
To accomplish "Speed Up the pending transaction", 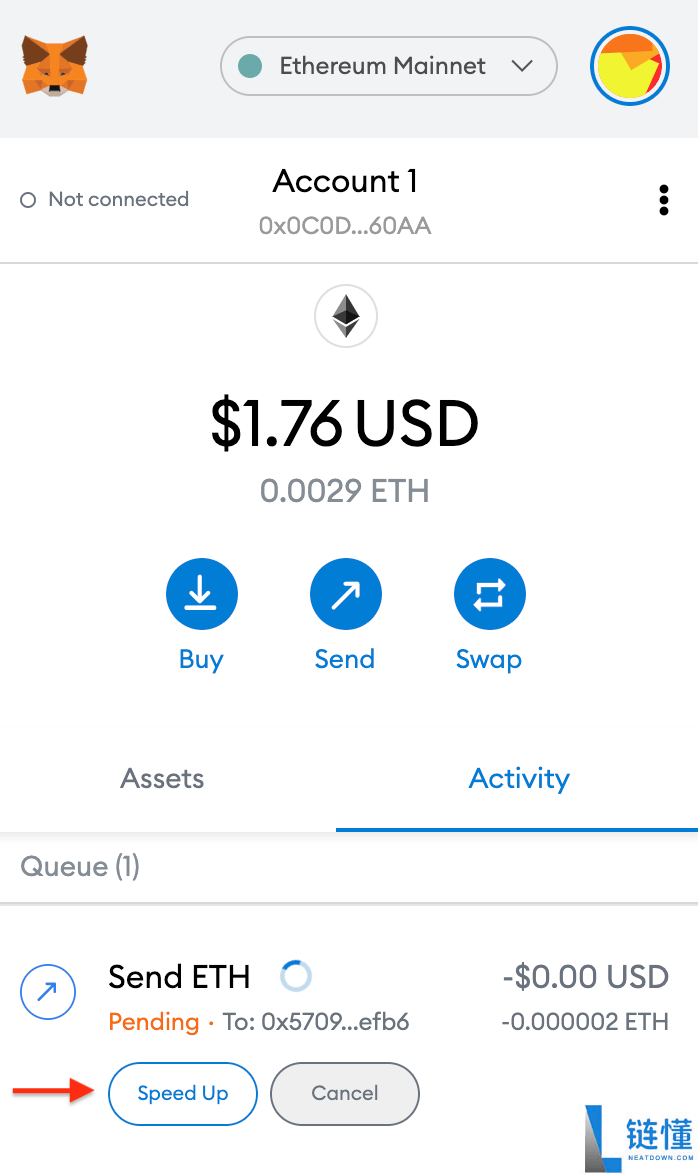I will click(183, 1093).
